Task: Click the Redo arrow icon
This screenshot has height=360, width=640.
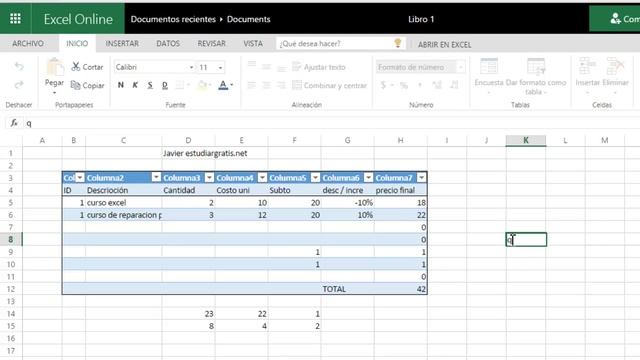Action: point(19,84)
